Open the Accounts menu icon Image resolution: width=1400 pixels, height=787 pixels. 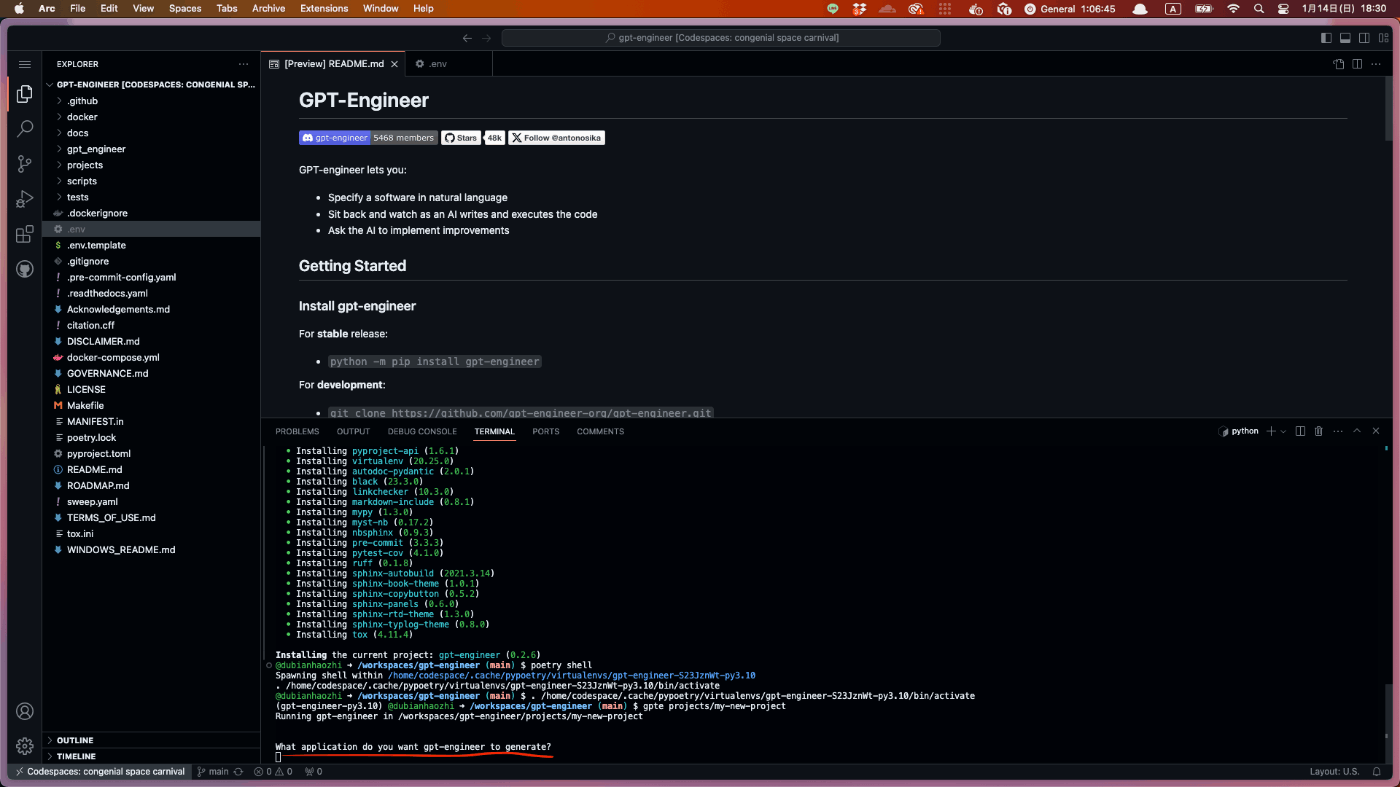pos(25,712)
